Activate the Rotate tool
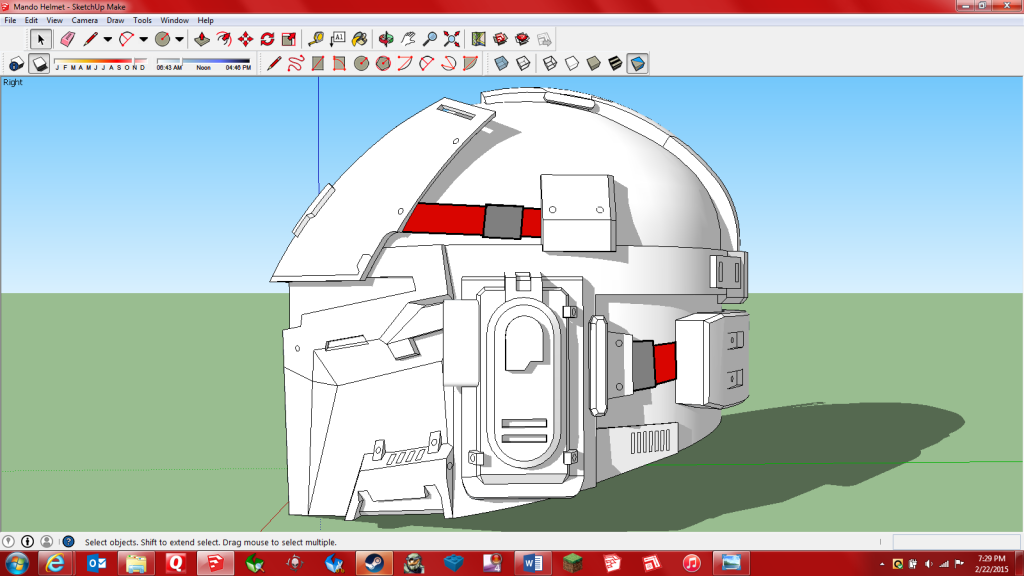This screenshot has width=1024, height=576. (267, 40)
